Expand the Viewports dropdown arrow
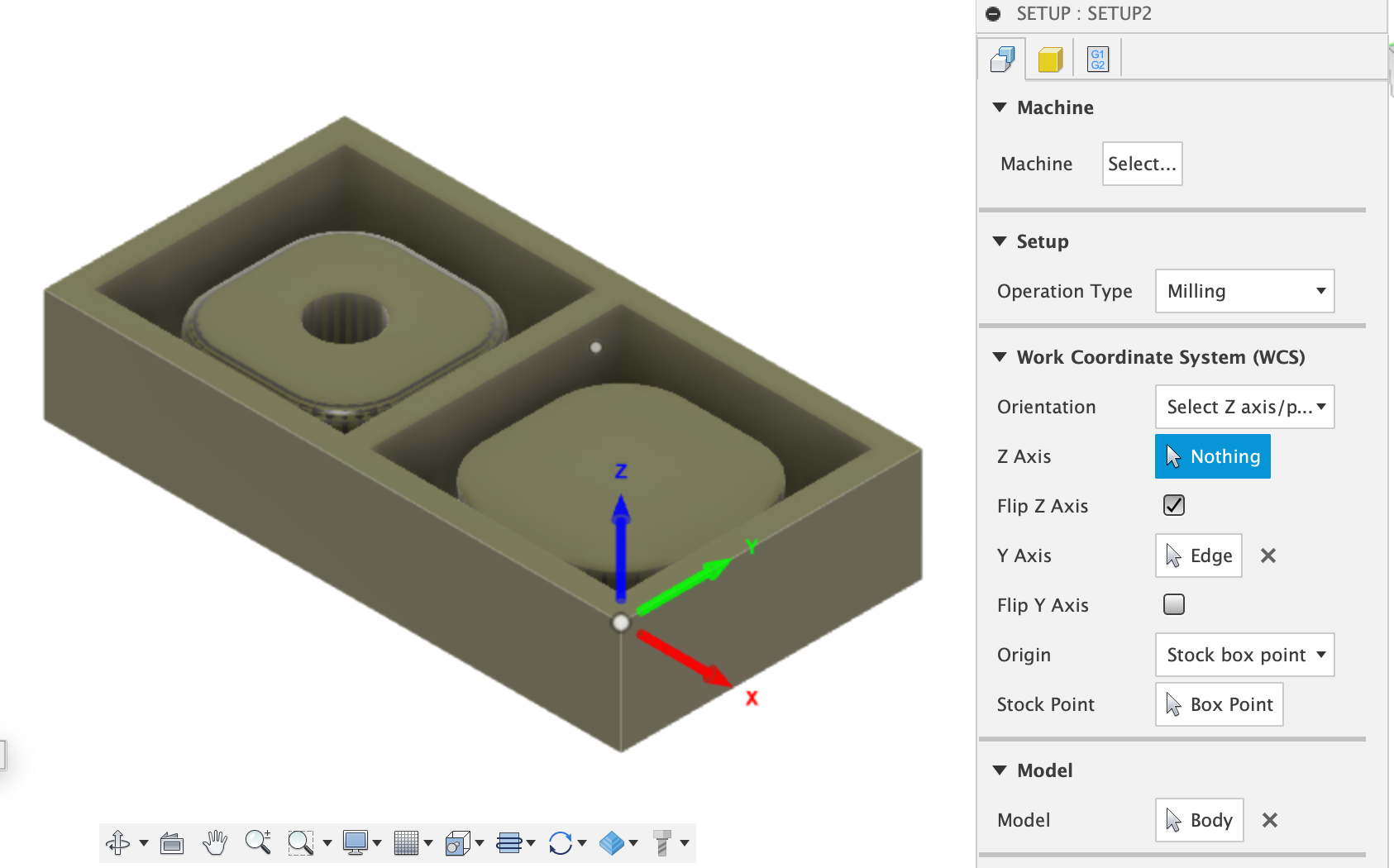The height and width of the screenshot is (868, 1394). pos(480,843)
